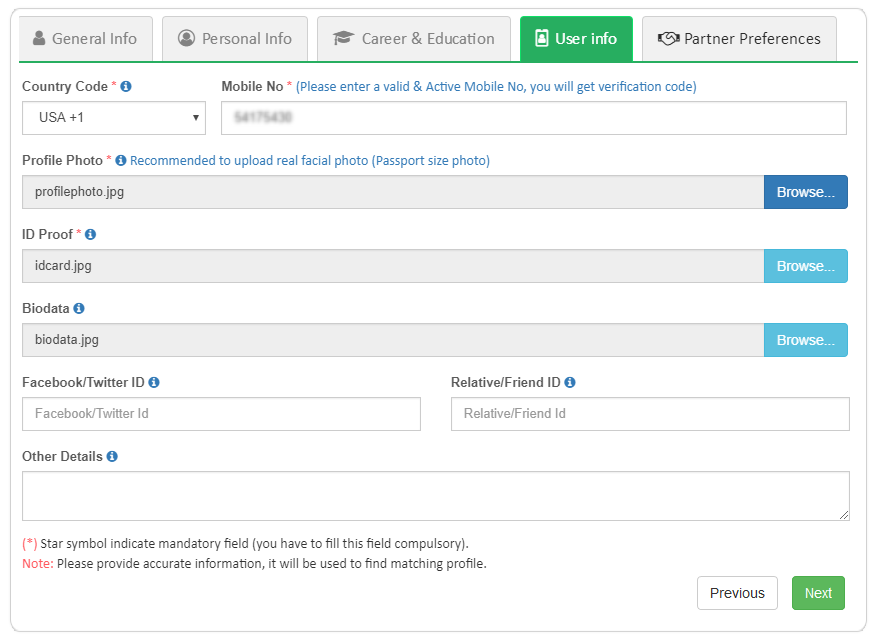Click info icon next to ID Proof
This screenshot has width=876, height=644.
tap(91, 235)
